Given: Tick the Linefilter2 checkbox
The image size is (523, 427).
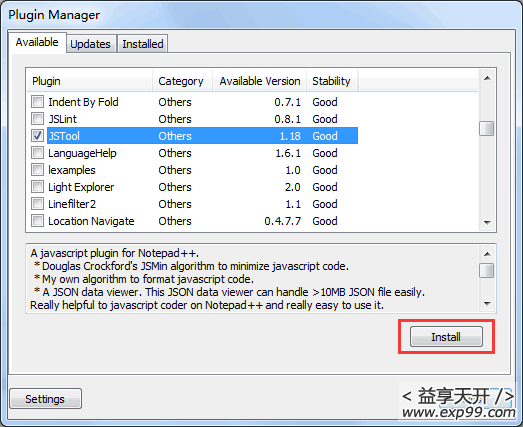Looking at the screenshot, I should click(x=37, y=203).
